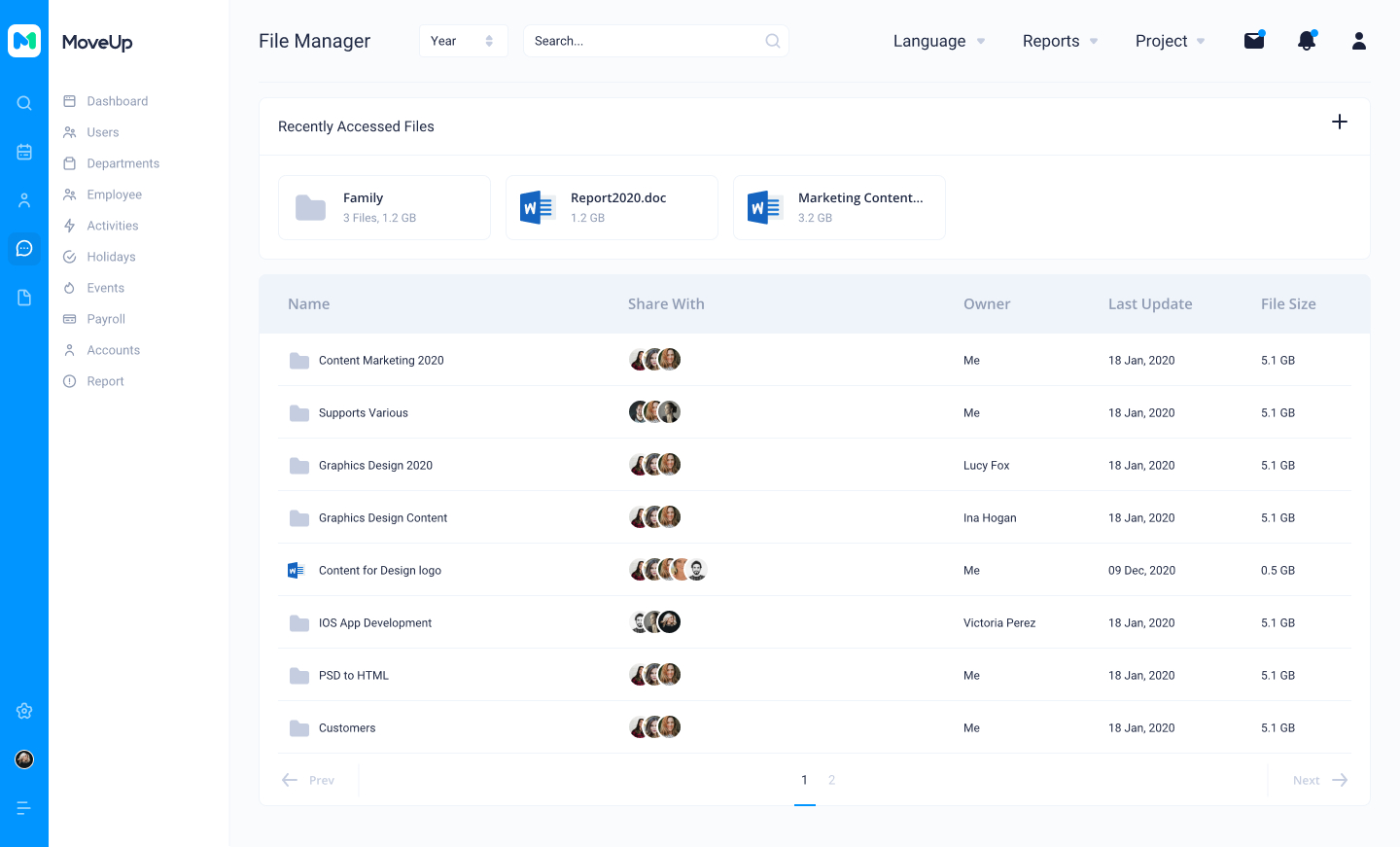Viewport: 1400px width, 847px height.
Task: Click the File Manager page title
Action: coord(315,41)
